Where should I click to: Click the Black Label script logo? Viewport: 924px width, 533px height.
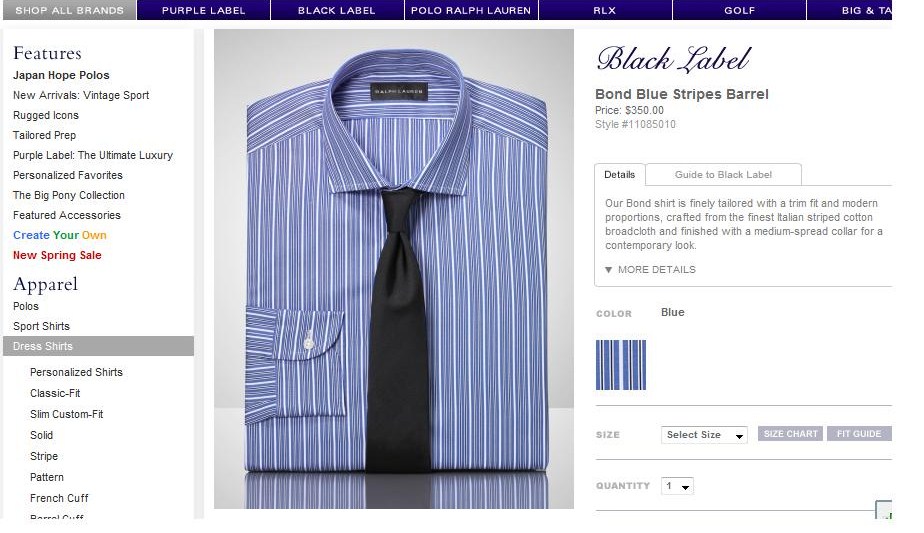pyautogui.click(x=674, y=59)
